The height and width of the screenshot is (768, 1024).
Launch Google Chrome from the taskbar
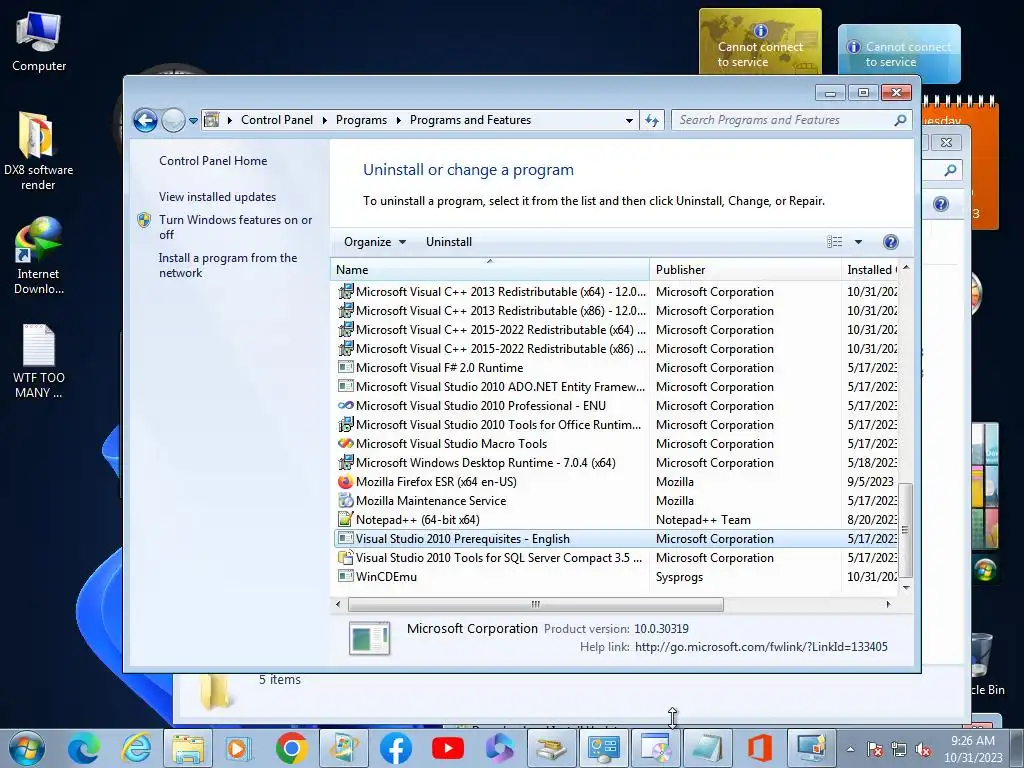pos(291,748)
